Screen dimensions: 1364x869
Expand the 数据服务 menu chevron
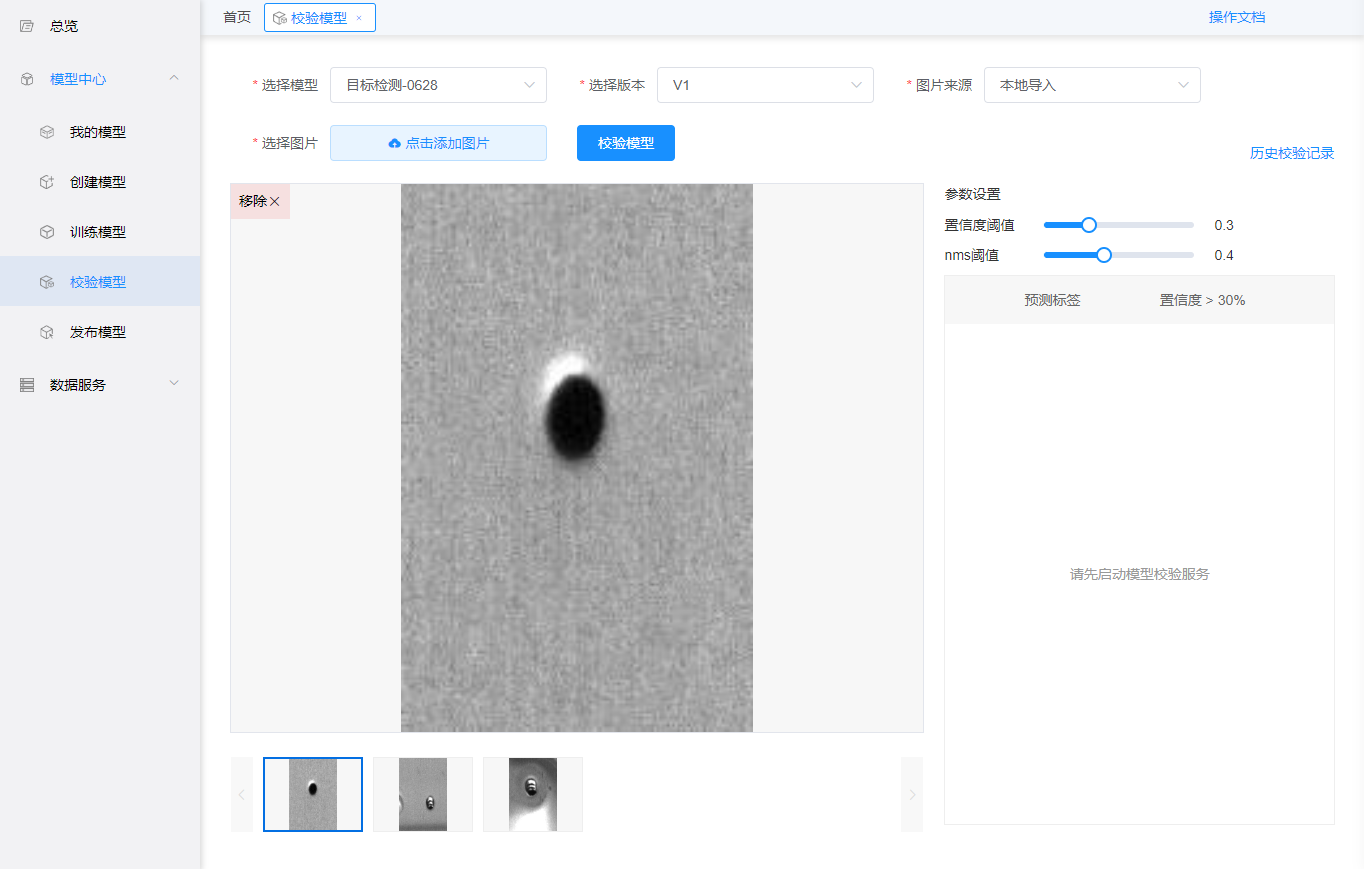coord(174,384)
